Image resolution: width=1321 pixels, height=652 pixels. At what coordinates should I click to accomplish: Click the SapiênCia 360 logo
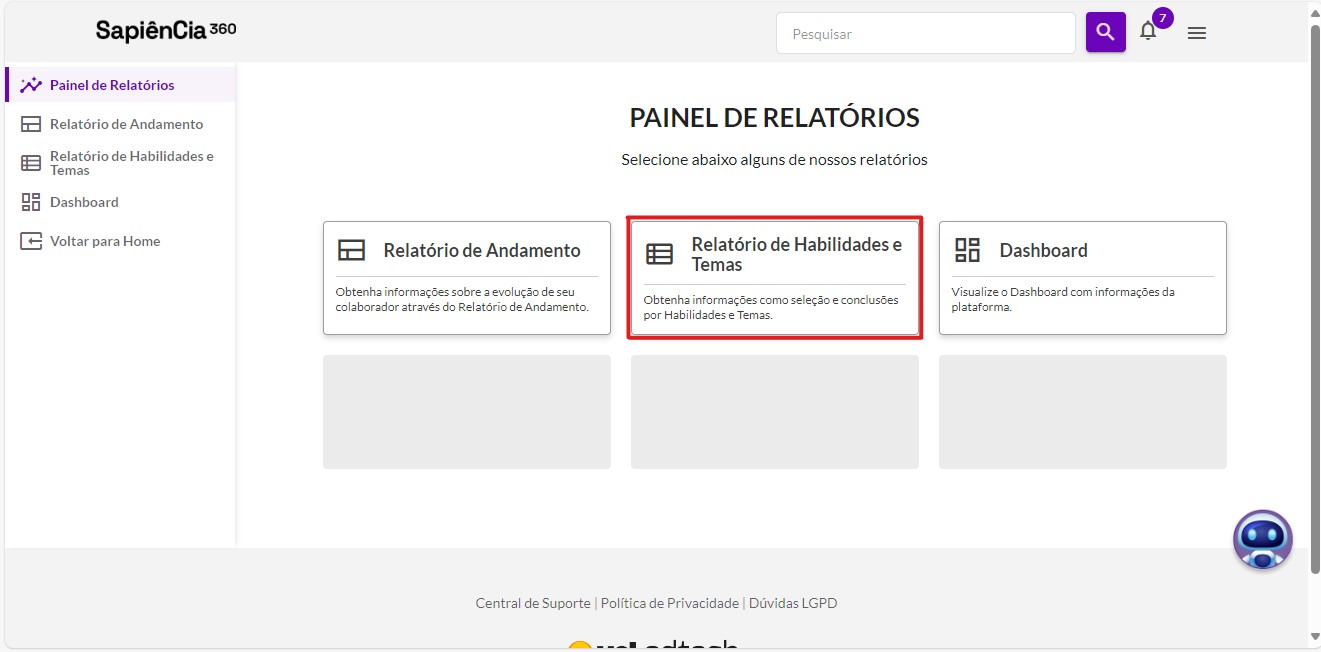(166, 30)
